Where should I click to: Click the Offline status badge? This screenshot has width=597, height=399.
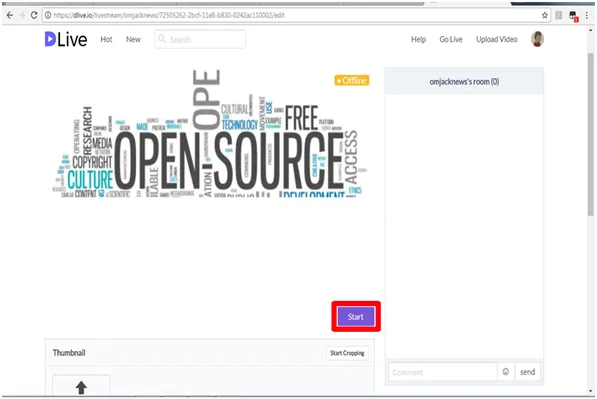(351, 81)
